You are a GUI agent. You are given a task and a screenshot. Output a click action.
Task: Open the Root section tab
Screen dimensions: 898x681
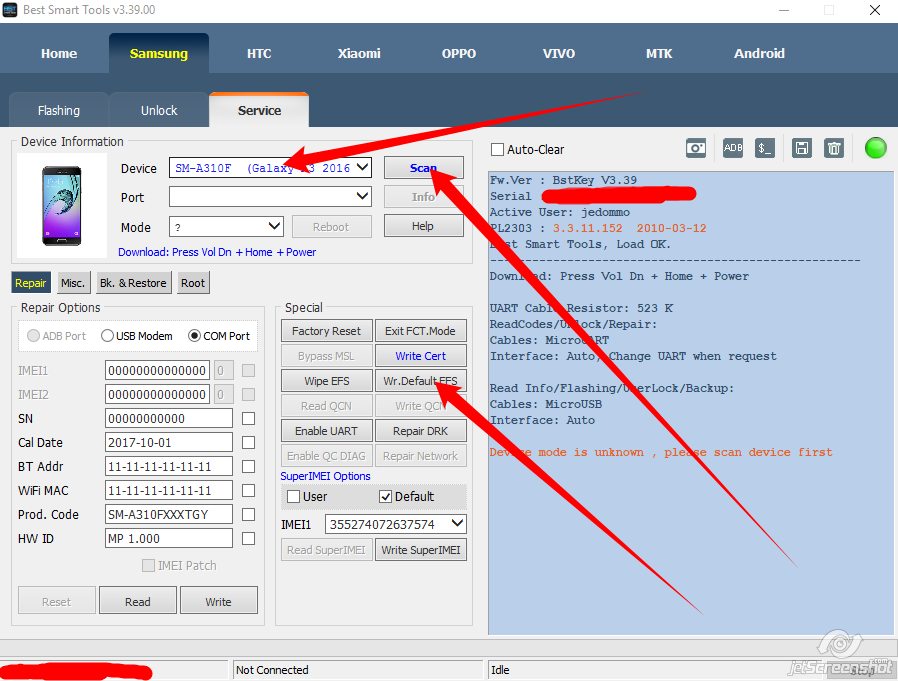pos(193,283)
